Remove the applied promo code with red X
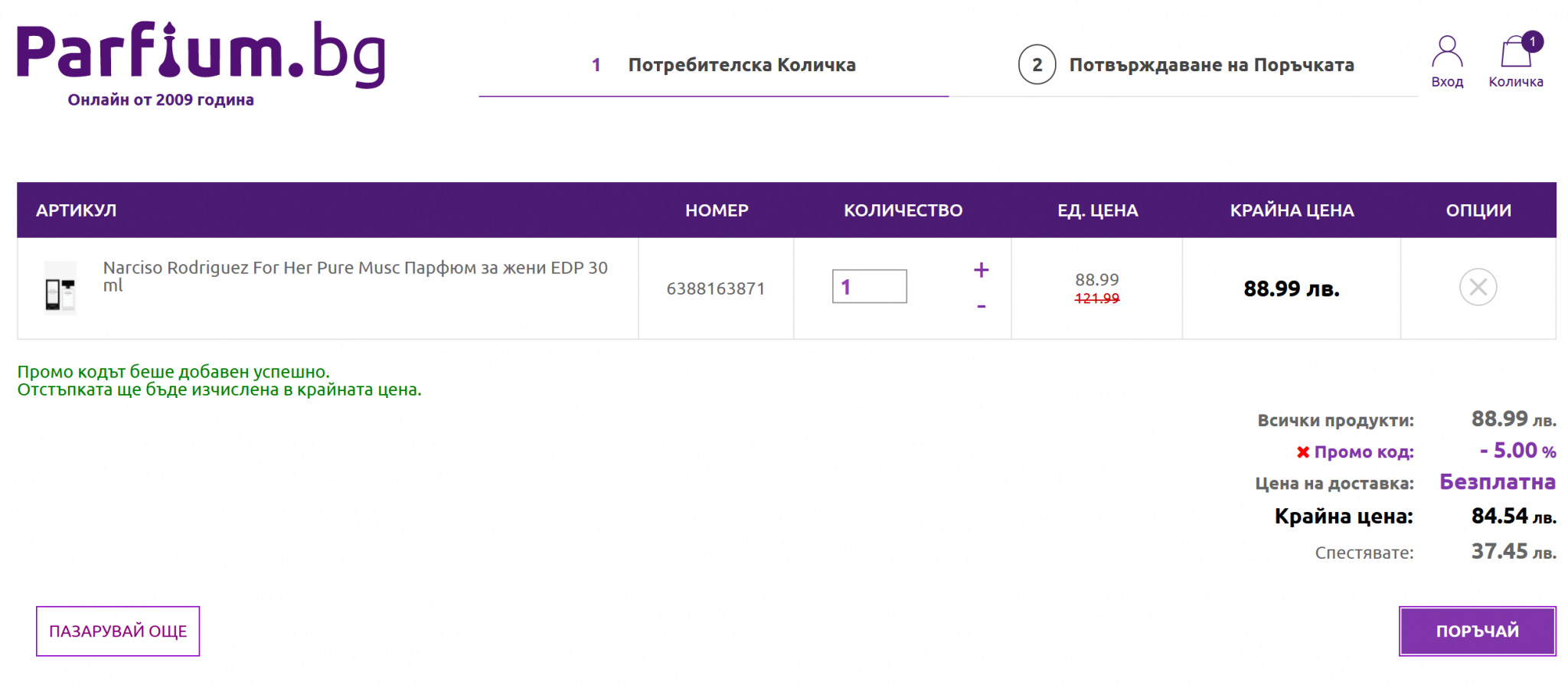 click(1302, 452)
